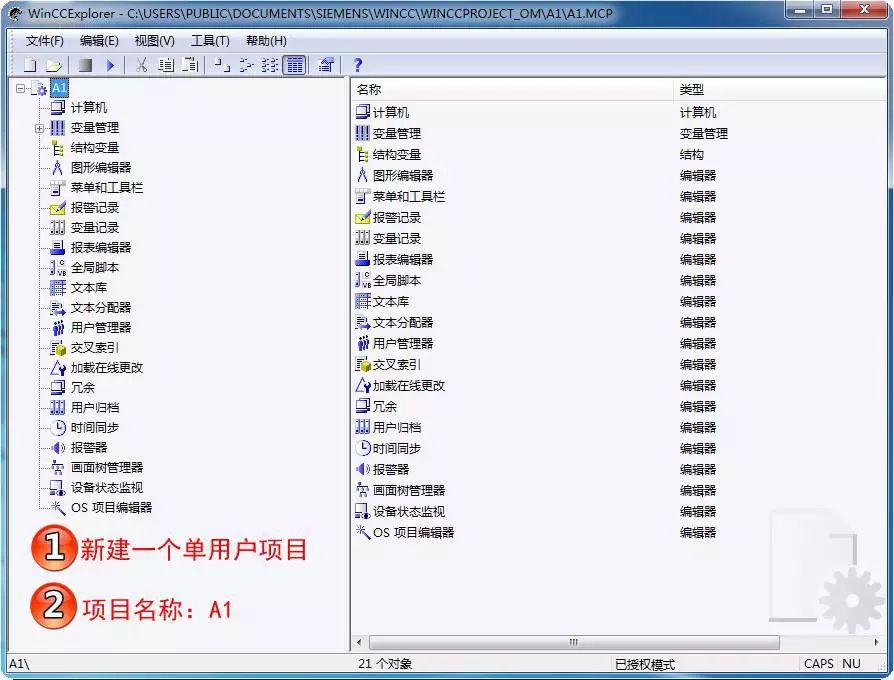Switch to list view icon
894x680 pixels.
[x=270, y=65]
